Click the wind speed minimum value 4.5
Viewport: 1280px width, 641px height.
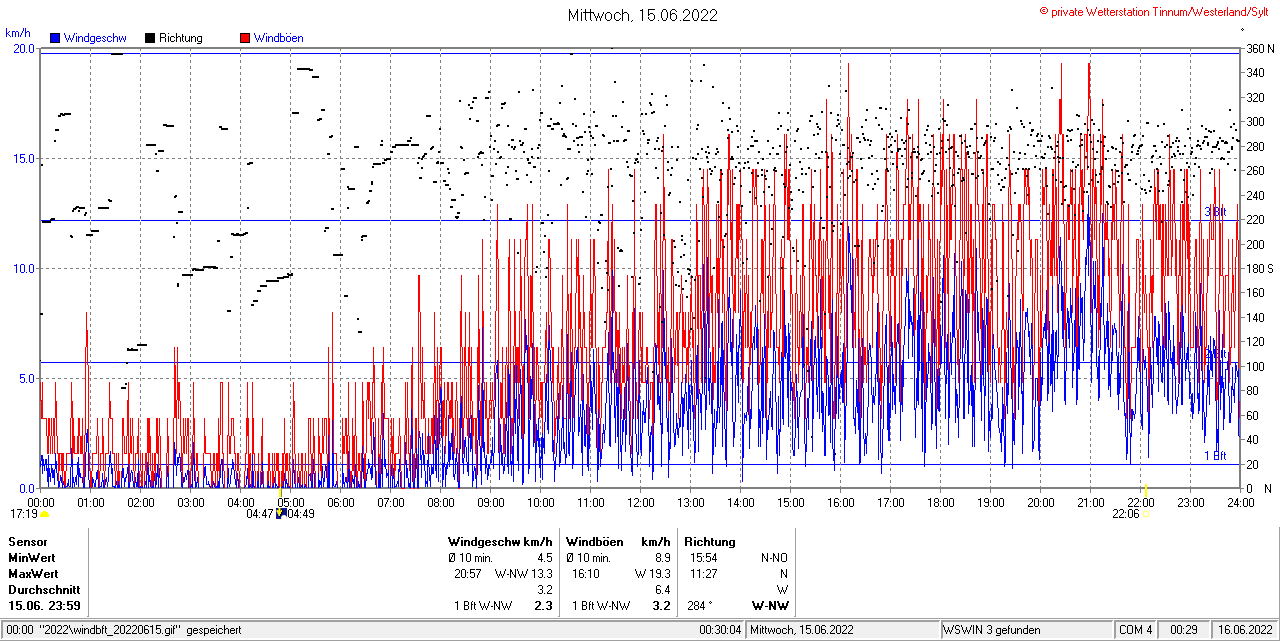(545, 558)
